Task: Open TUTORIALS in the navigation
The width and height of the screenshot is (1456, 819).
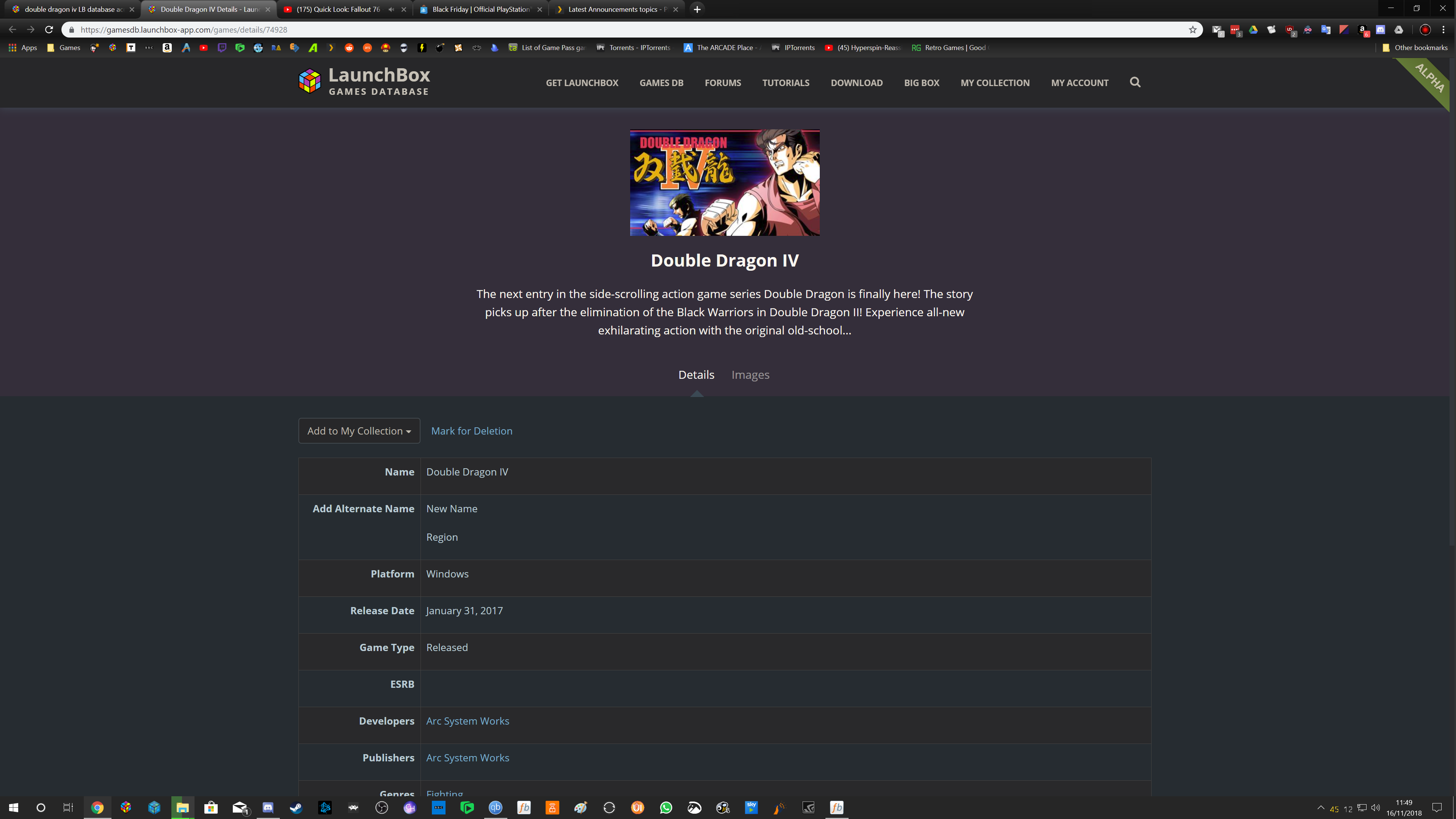Action: 786,83
